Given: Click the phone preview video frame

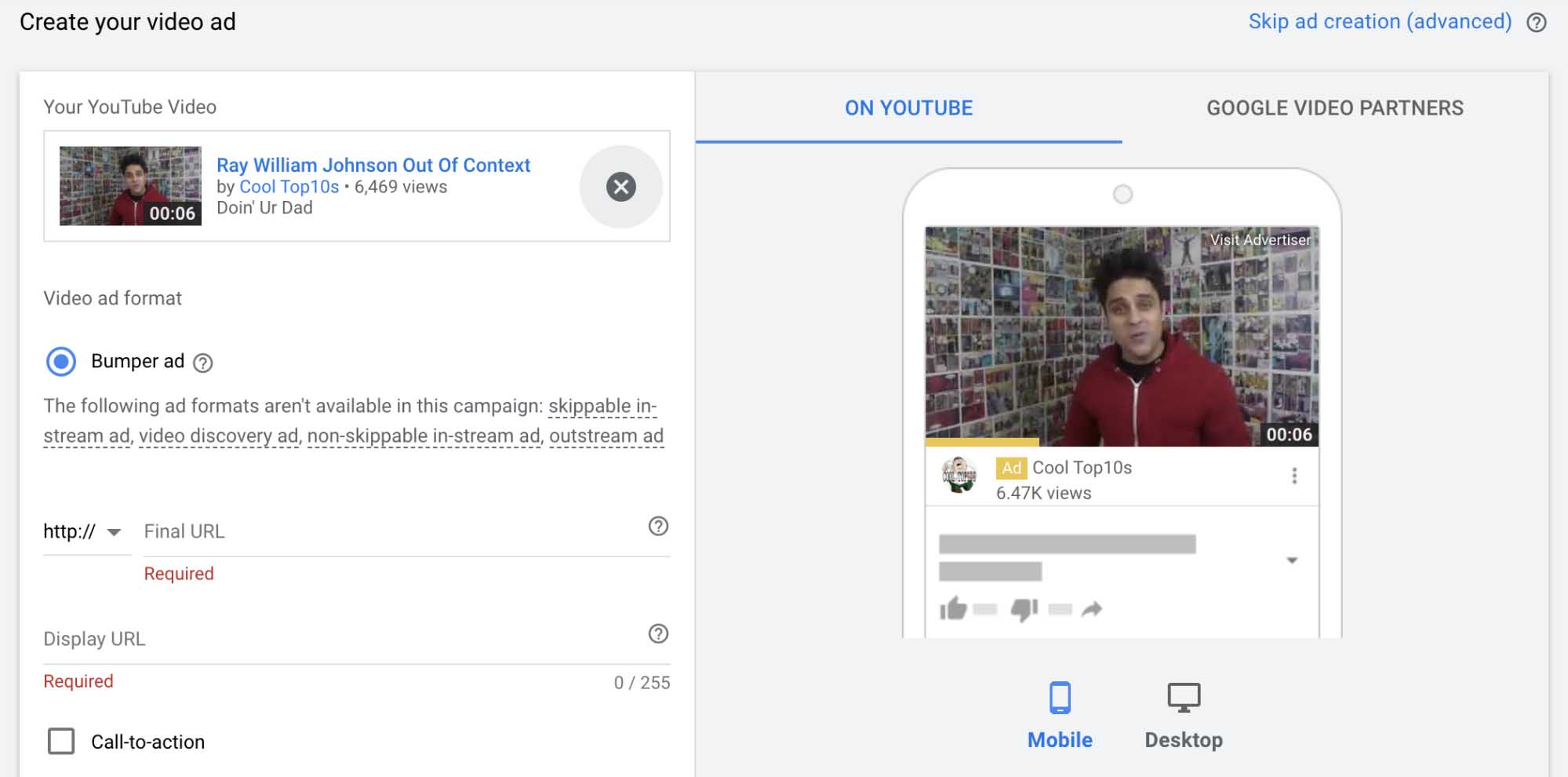Looking at the screenshot, I should [1122, 337].
